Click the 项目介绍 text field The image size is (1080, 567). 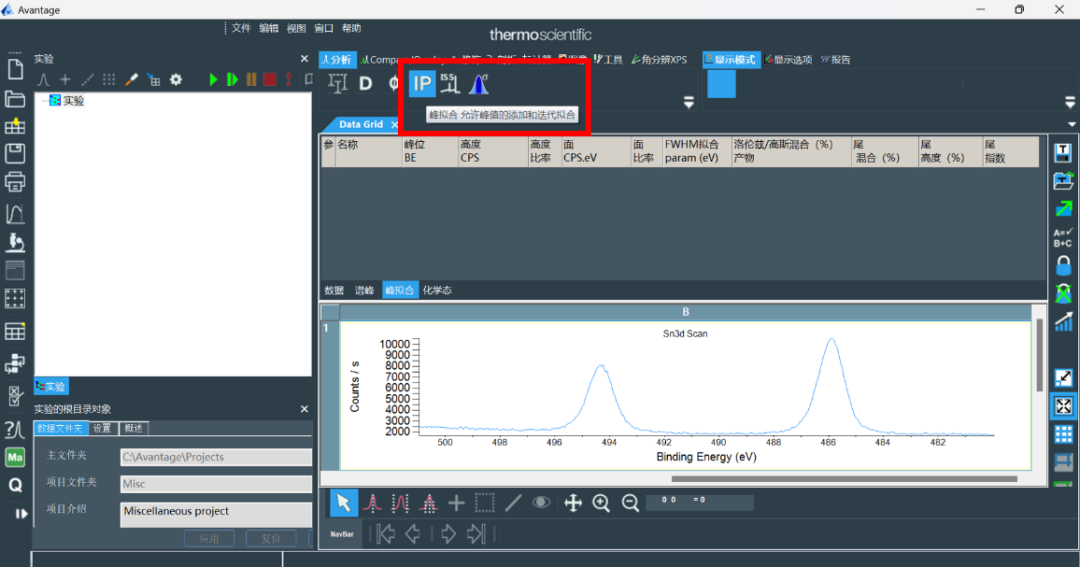pyautogui.click(x=216, y=513)
